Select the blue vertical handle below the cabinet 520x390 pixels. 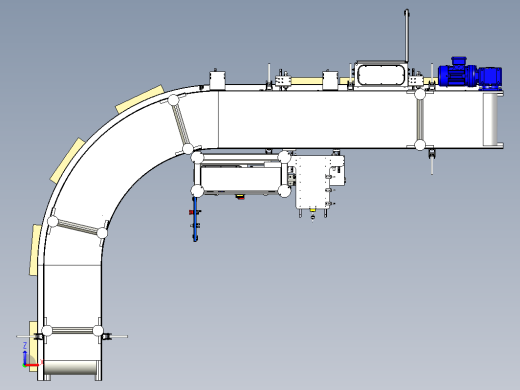[x=195, y=219]
